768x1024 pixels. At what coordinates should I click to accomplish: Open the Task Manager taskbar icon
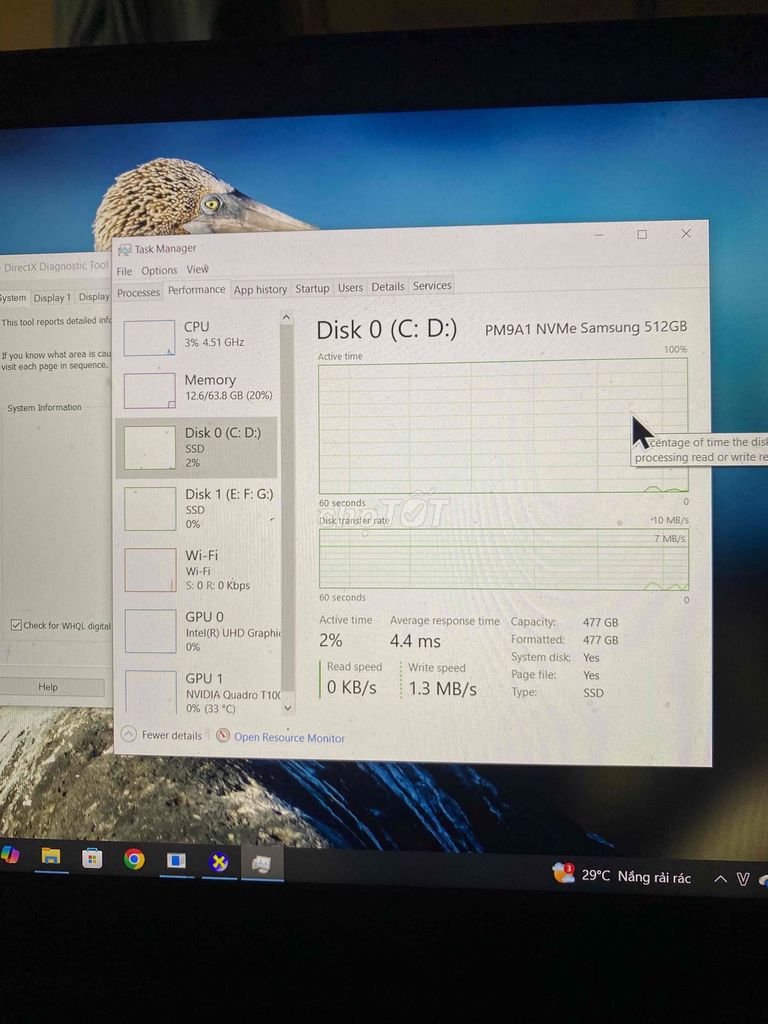click(262, 863)
